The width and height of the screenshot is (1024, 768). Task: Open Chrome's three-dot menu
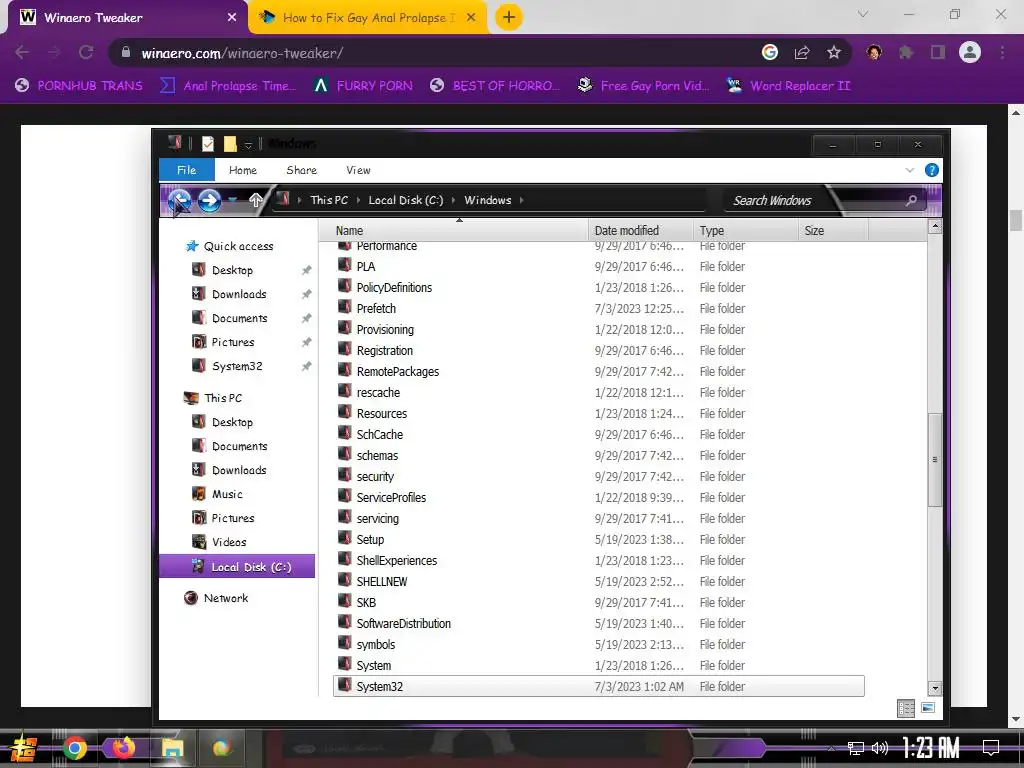[x=1002, y=52]
